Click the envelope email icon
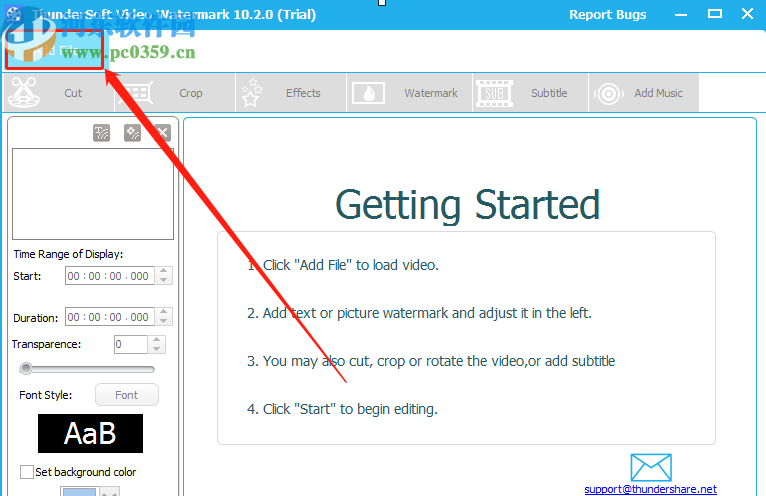This screenshot has width=766, height=496. tap(651, 468)
